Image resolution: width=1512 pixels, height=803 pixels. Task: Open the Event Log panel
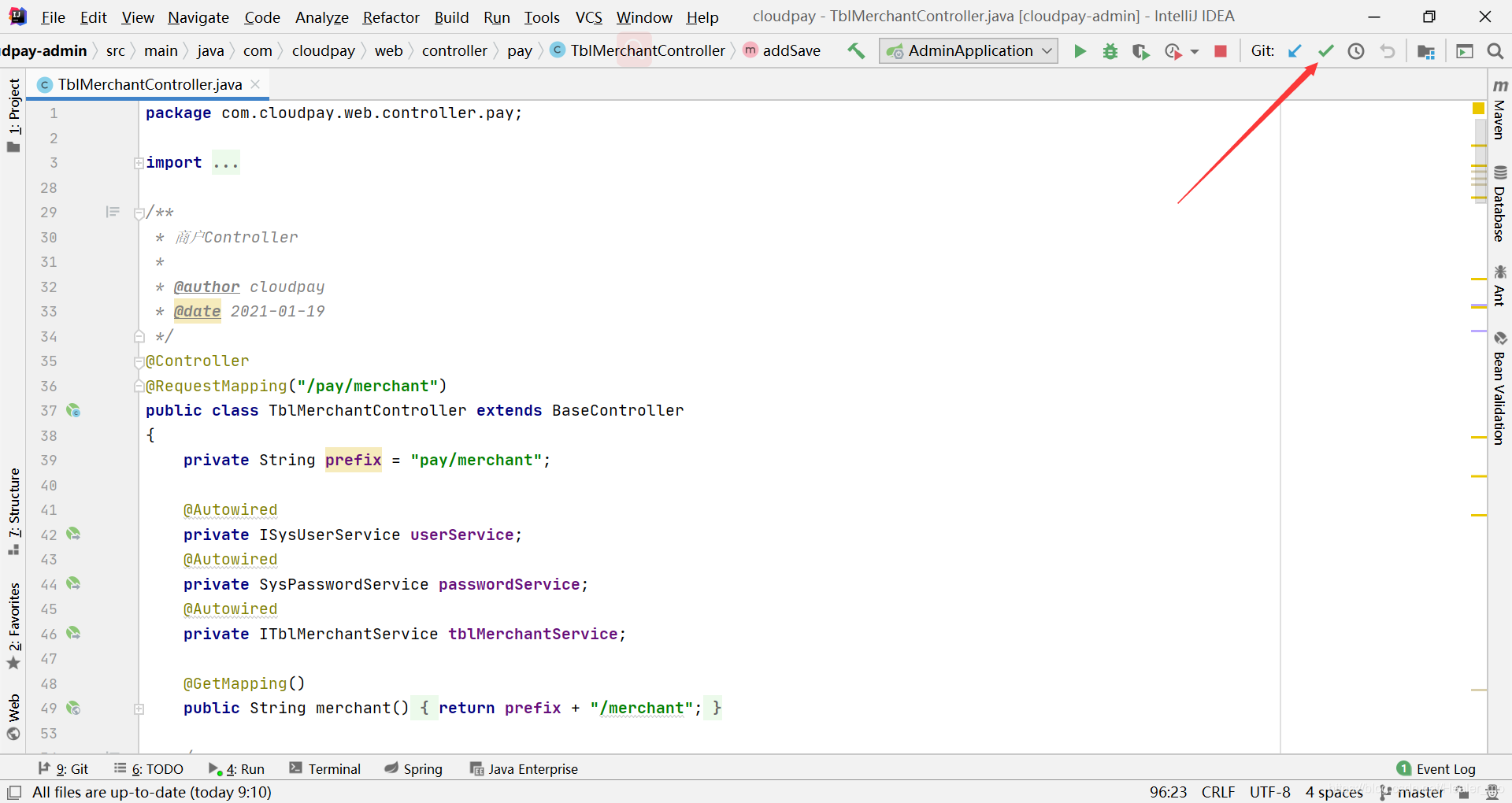1436,769
